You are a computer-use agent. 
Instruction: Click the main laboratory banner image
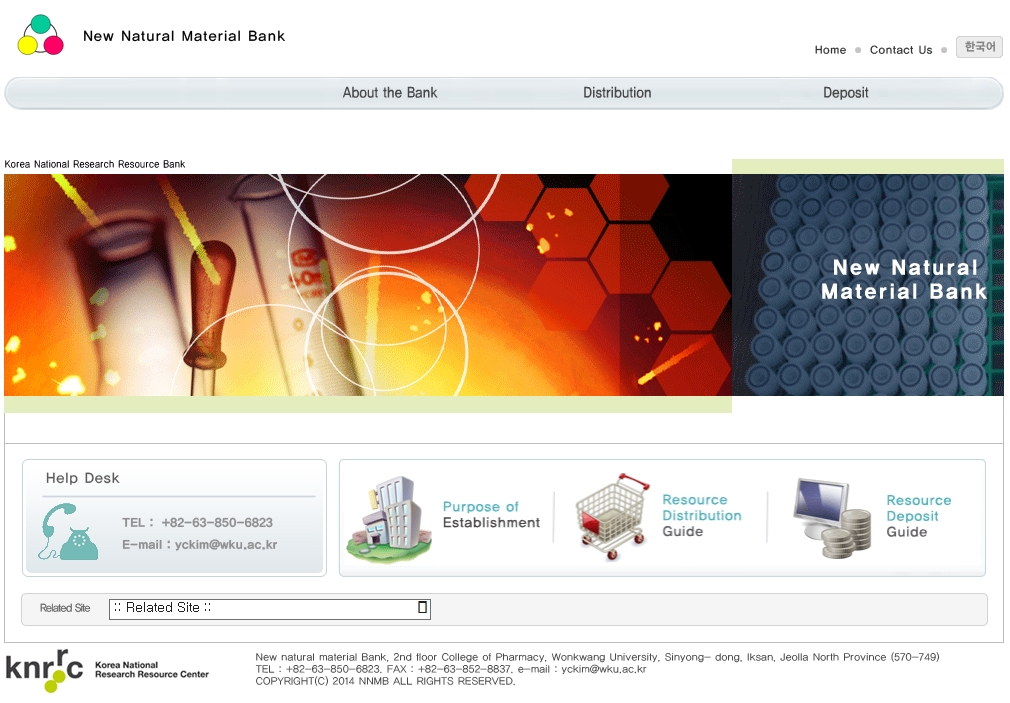click(x=368, y=285)
